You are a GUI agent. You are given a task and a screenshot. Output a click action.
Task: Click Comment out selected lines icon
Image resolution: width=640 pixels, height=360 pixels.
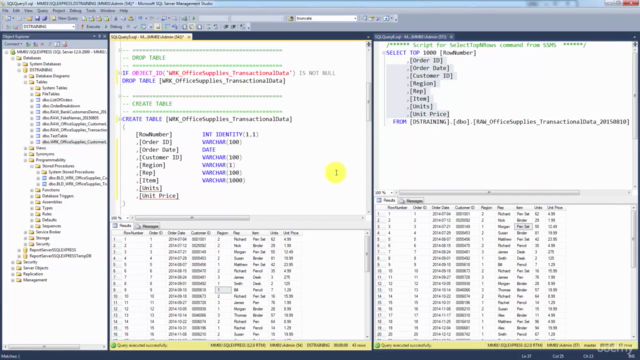tap(209, 27)
